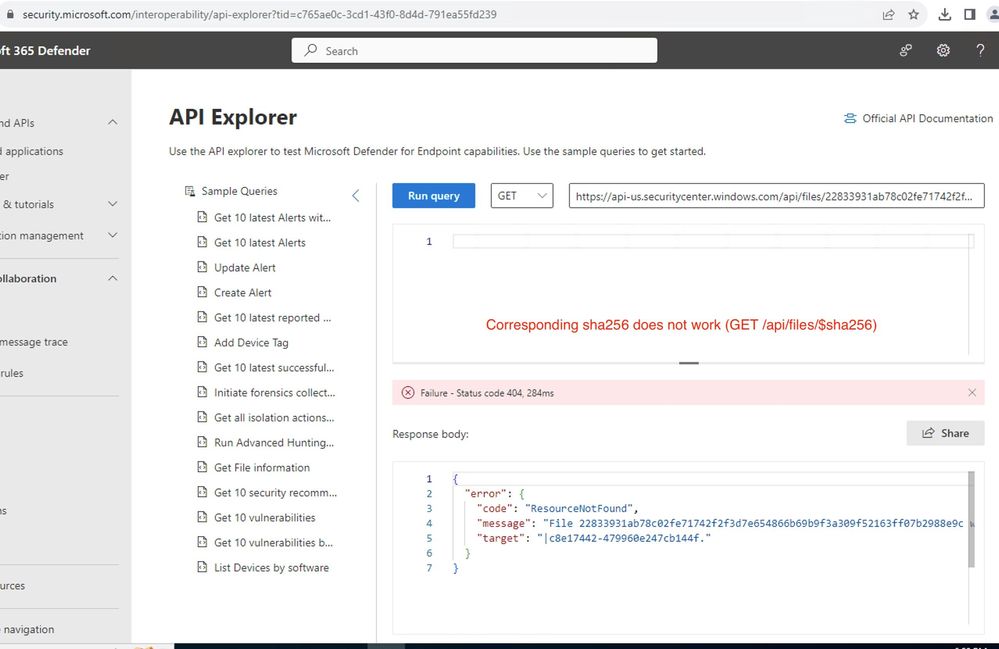Click the browser address bar URL
This screenshot has width=999, height=649.
point(259,14)
